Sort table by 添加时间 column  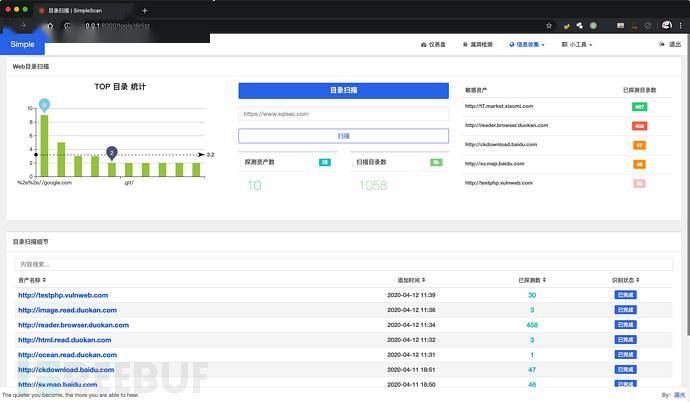pos(410,280)
